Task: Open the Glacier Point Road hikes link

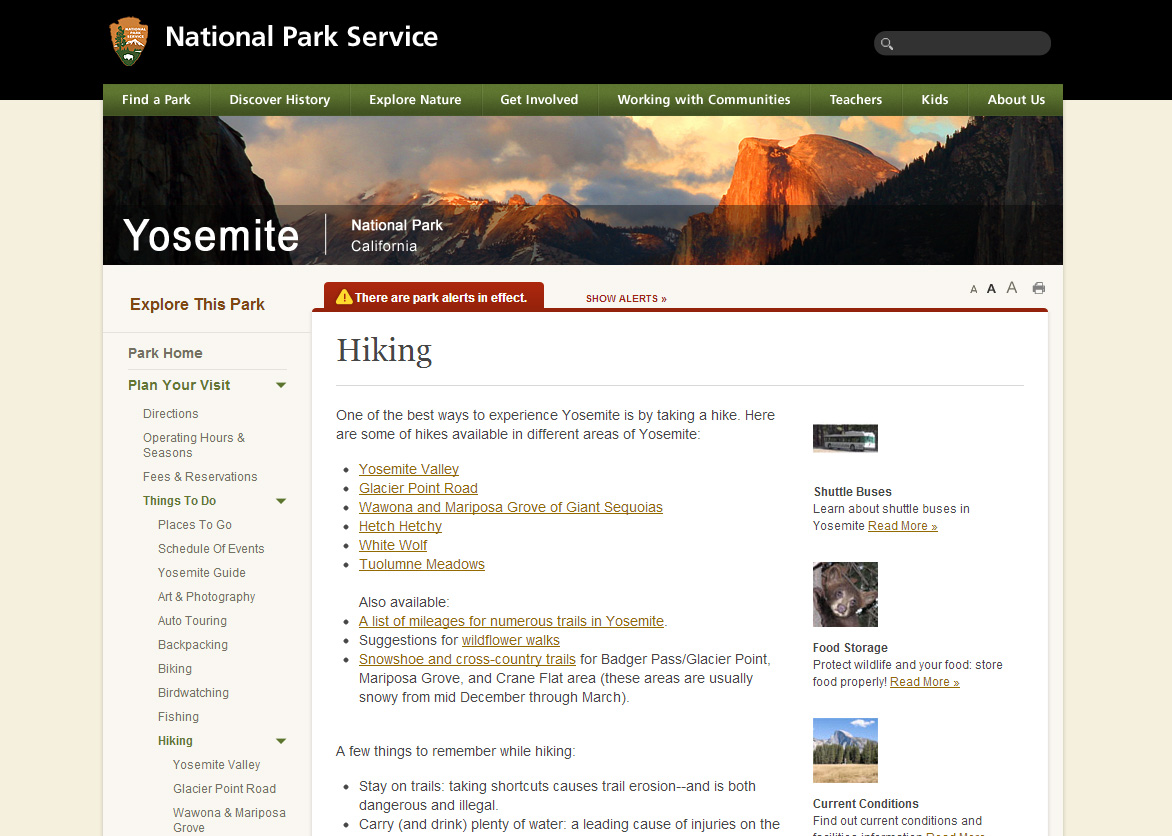Action: point(418,488)
